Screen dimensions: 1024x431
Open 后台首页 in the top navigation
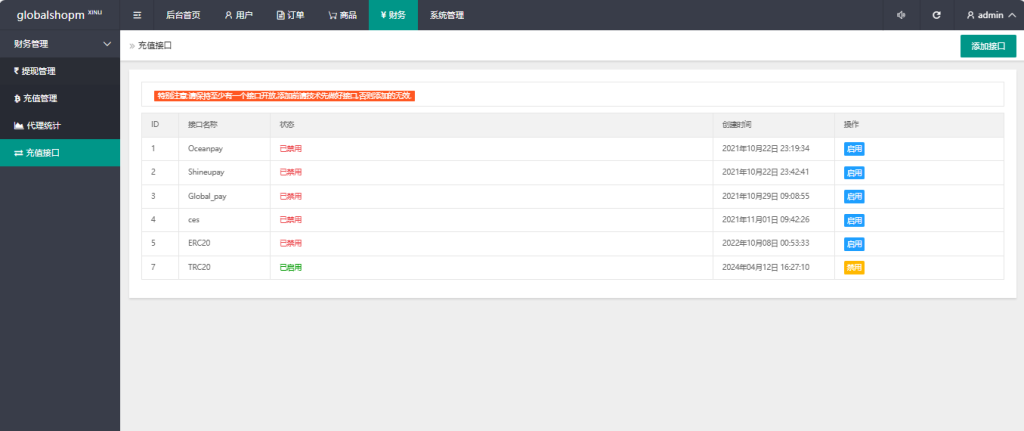(183, 15)
